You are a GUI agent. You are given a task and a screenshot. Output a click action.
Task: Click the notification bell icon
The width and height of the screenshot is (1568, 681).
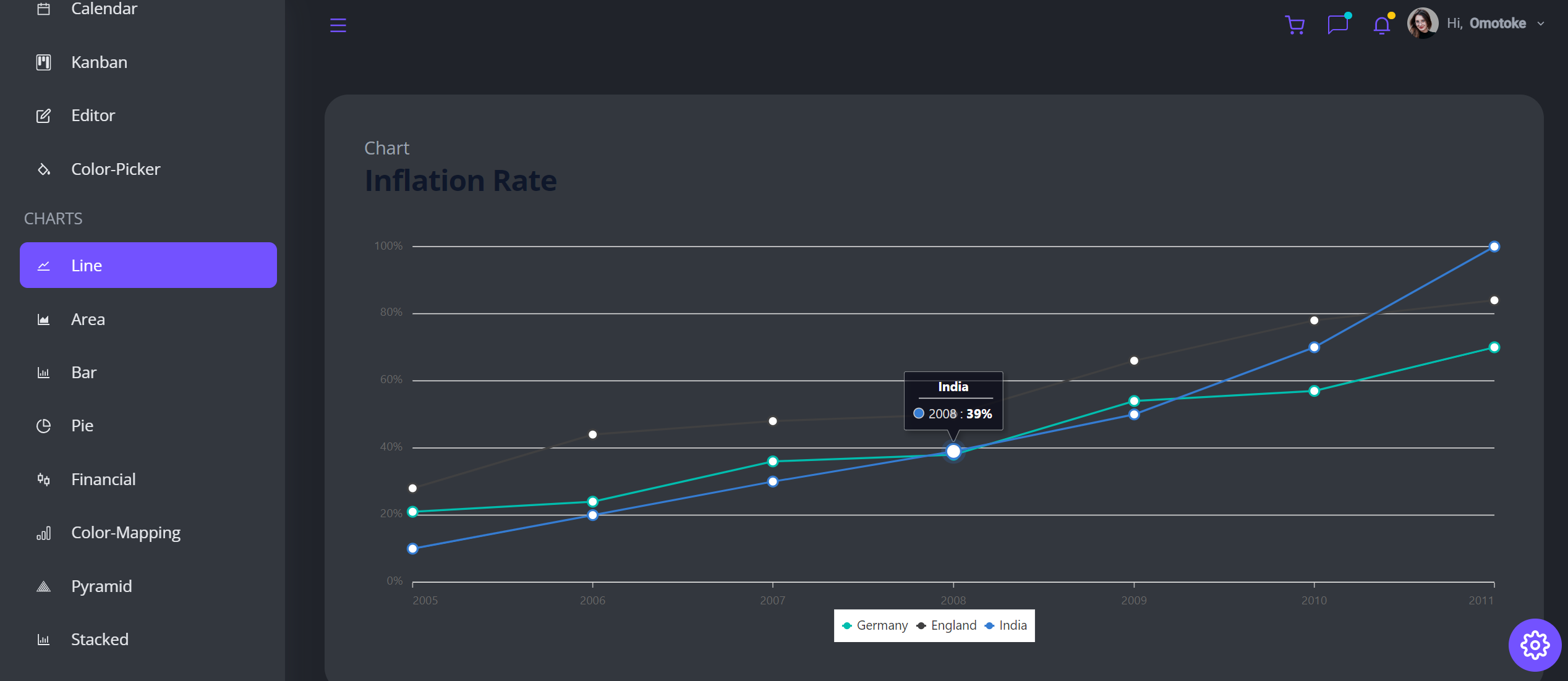point(1381,25)
